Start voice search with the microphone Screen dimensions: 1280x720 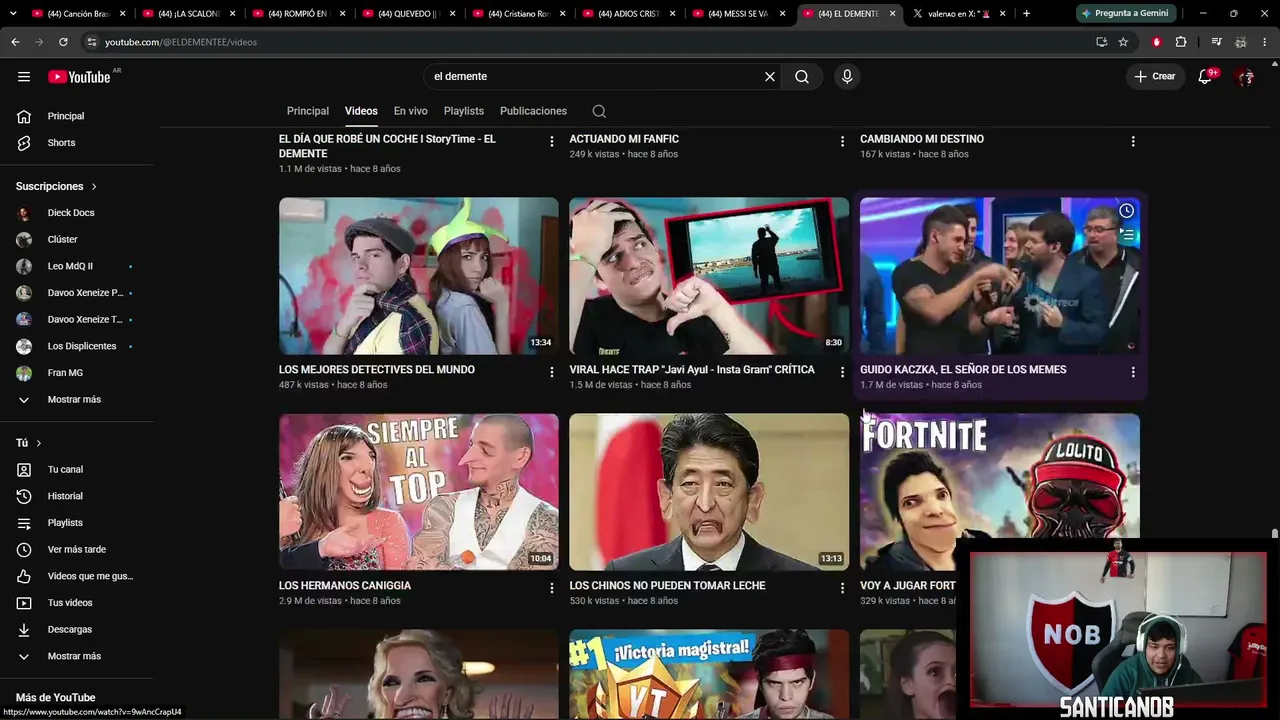tap(847, 77)
